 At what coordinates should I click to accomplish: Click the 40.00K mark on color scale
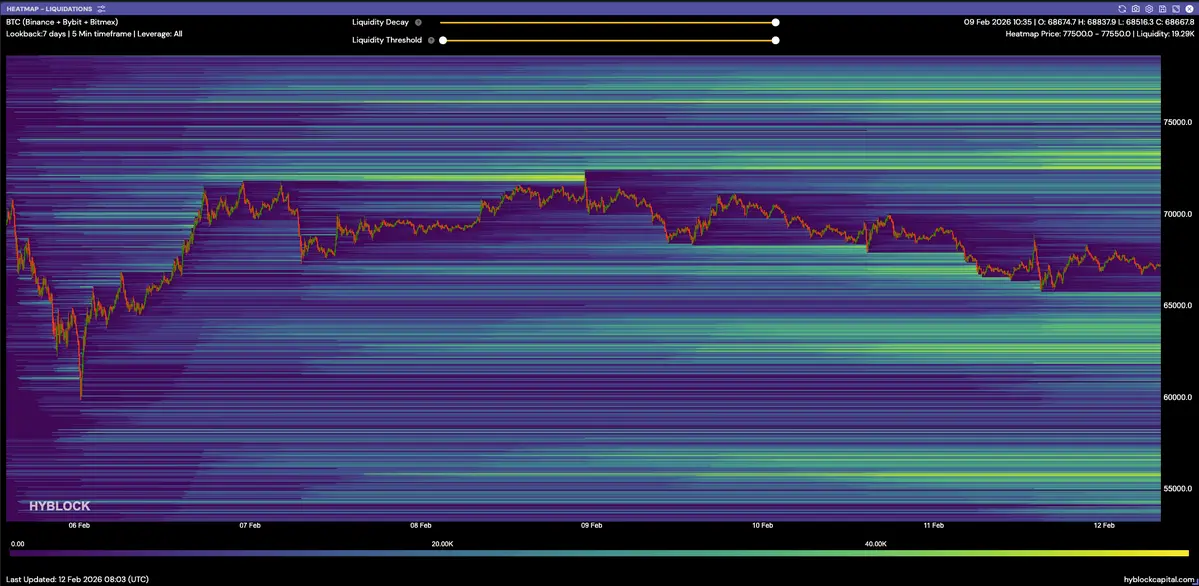pyautogui.click(x=875, y=544)
